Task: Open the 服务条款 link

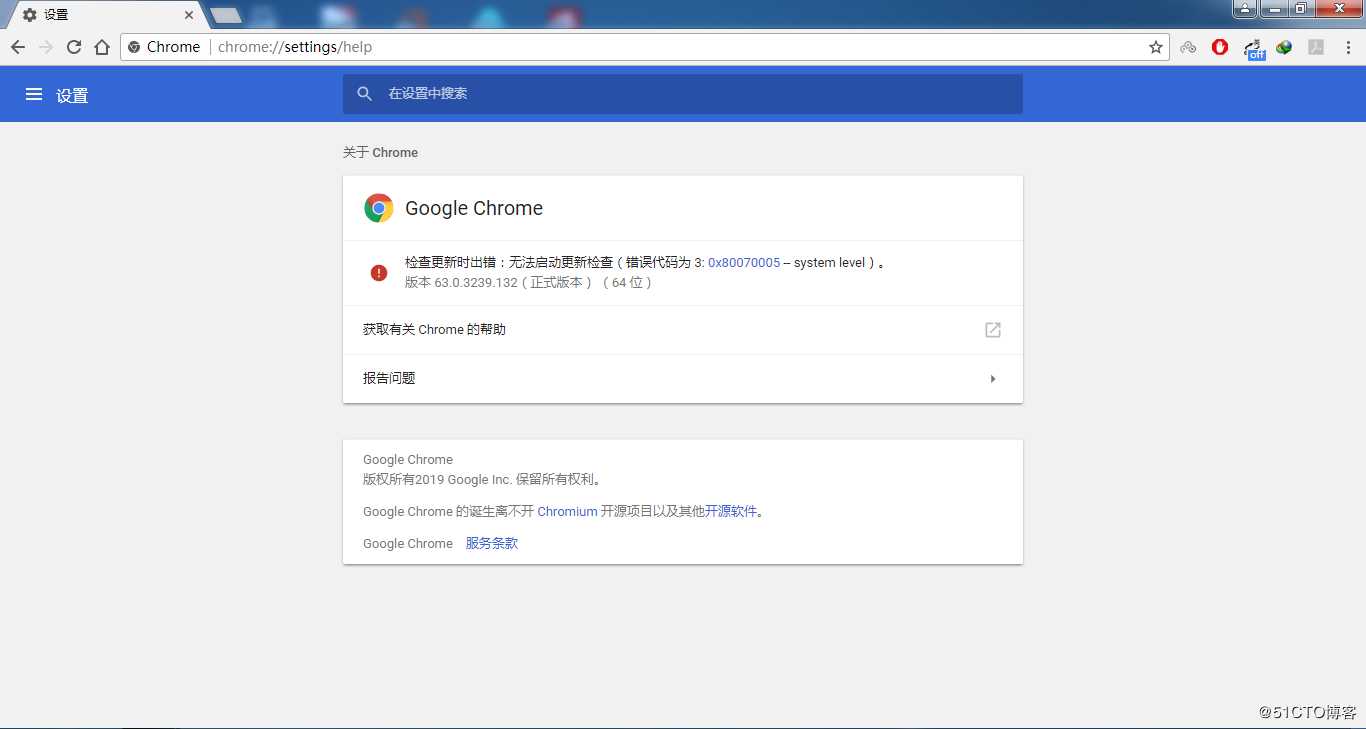Action: (492, 543)
